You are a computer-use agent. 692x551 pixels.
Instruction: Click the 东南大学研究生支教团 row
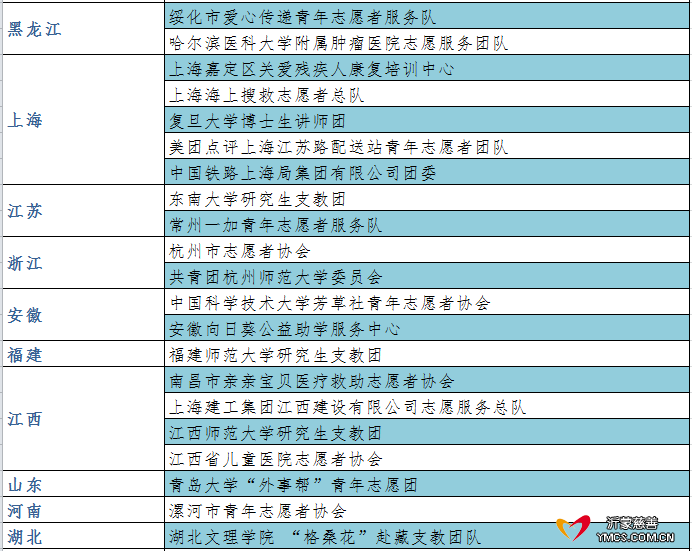tap(427, 198)
